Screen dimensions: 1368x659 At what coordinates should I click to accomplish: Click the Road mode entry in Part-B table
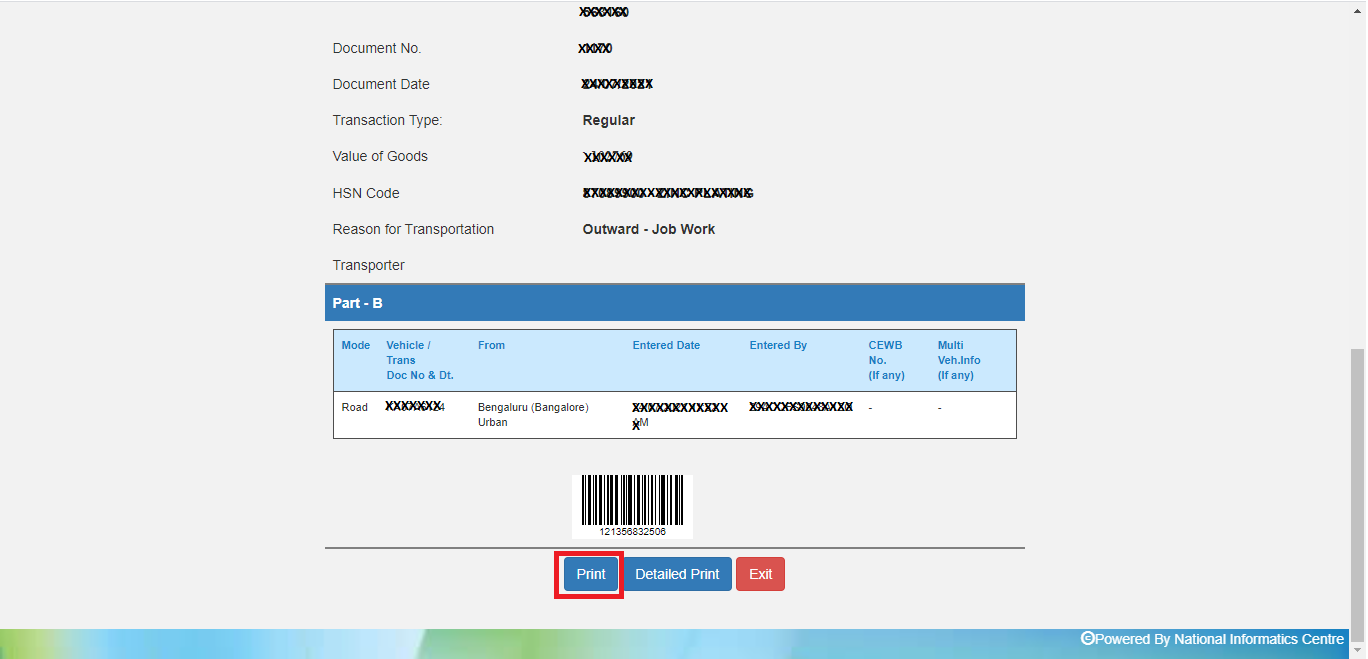point(355,407)
